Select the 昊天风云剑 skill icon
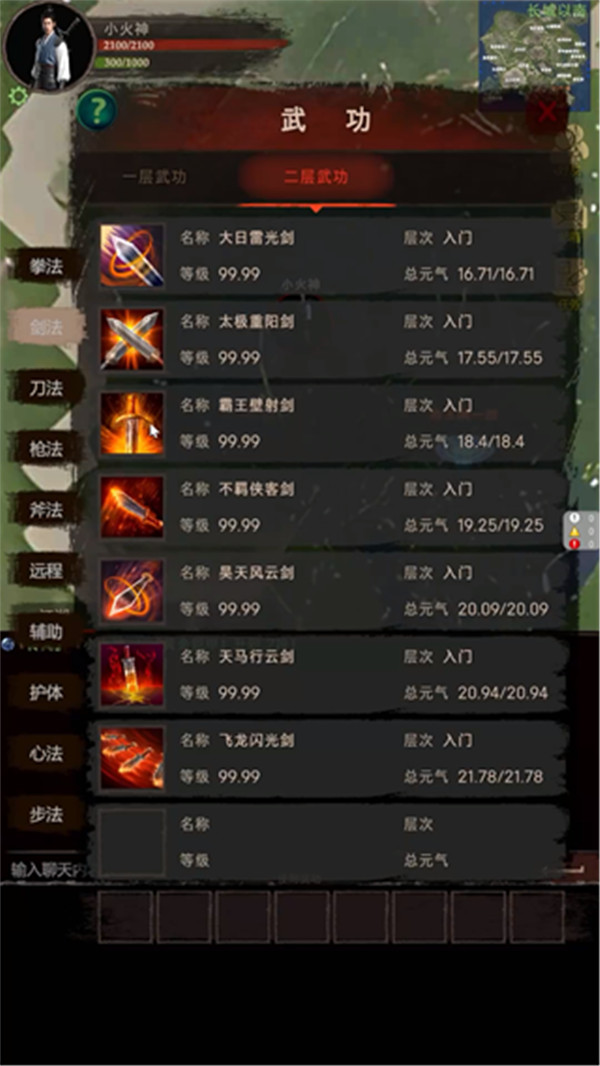Image resolution: width=600 pixels, height=1066 pixels. 132,590
